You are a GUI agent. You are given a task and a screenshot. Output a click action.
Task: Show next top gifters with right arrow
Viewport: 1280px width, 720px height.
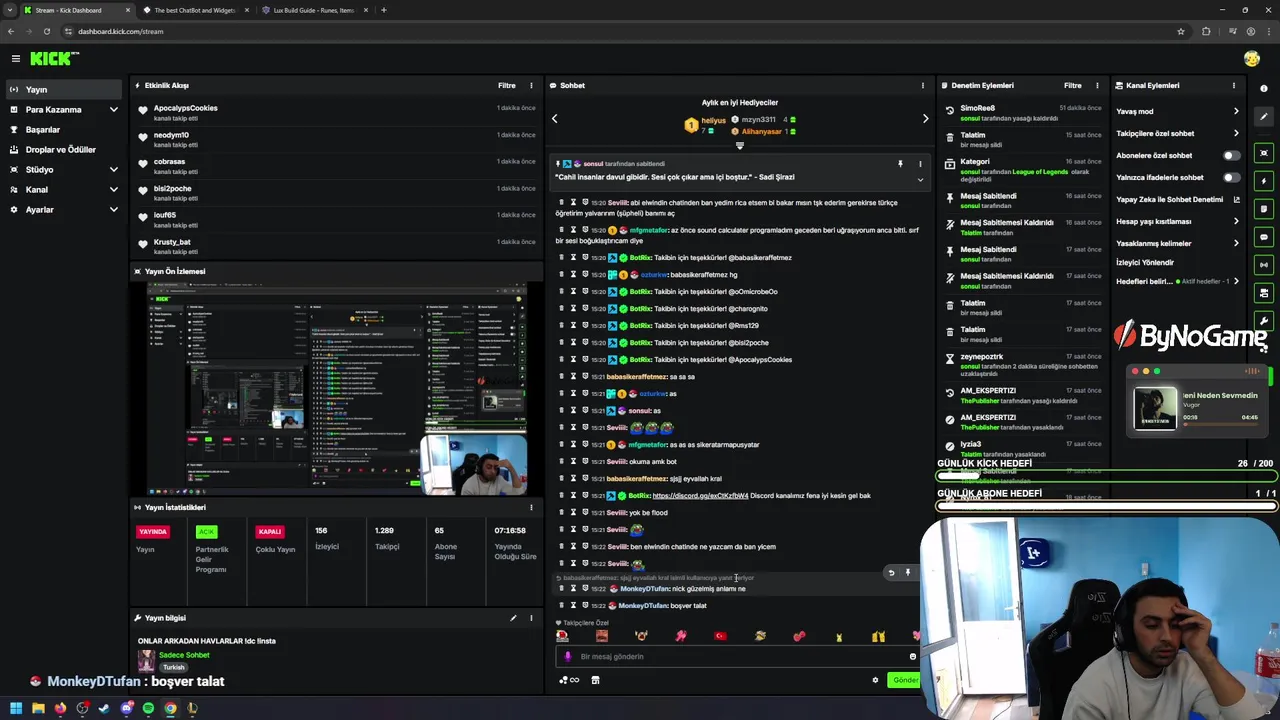925,118
